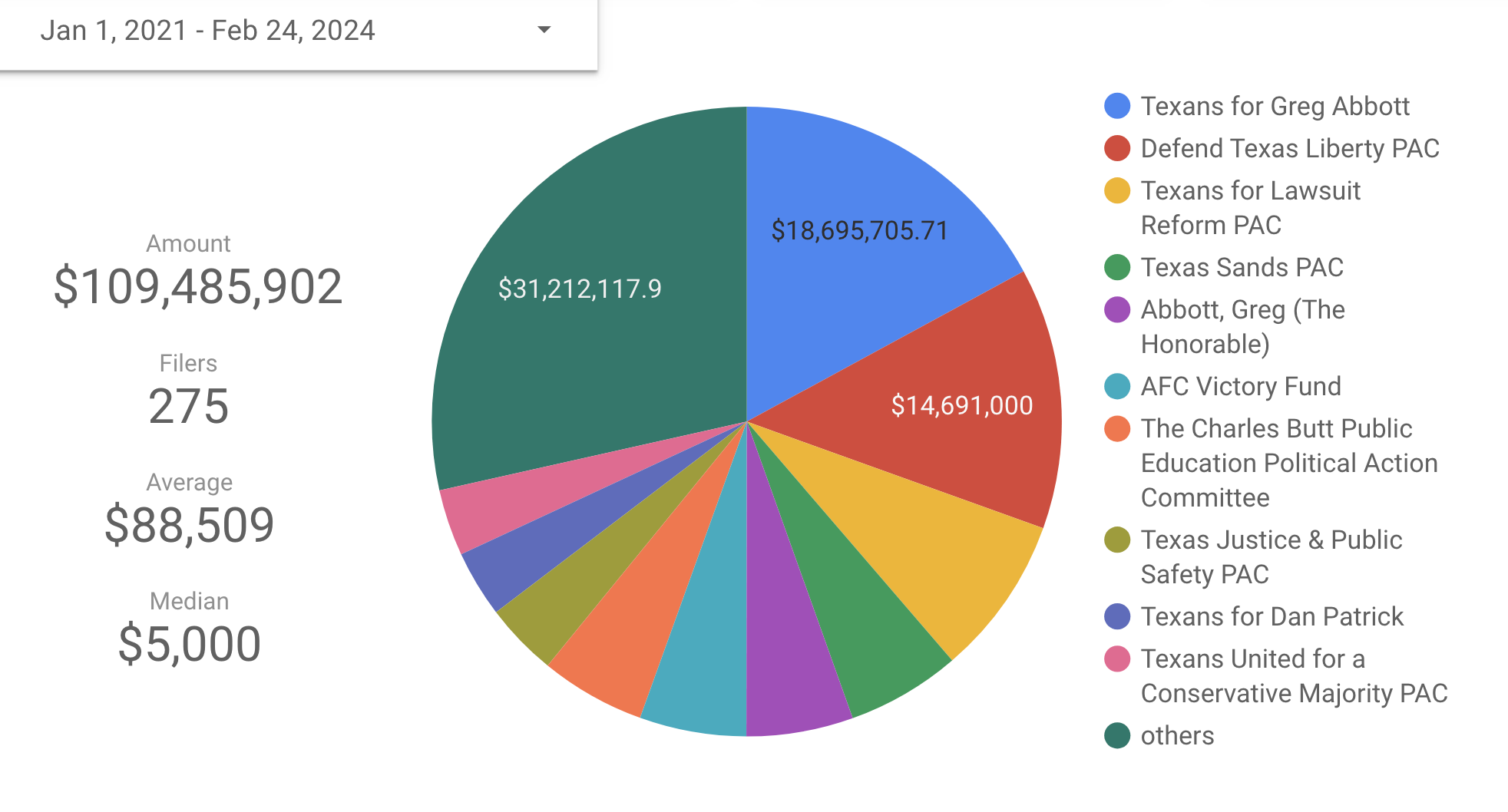Click the Median scorecard label
This screenshot has width=1508, height=812.
(x=189, y=601)
